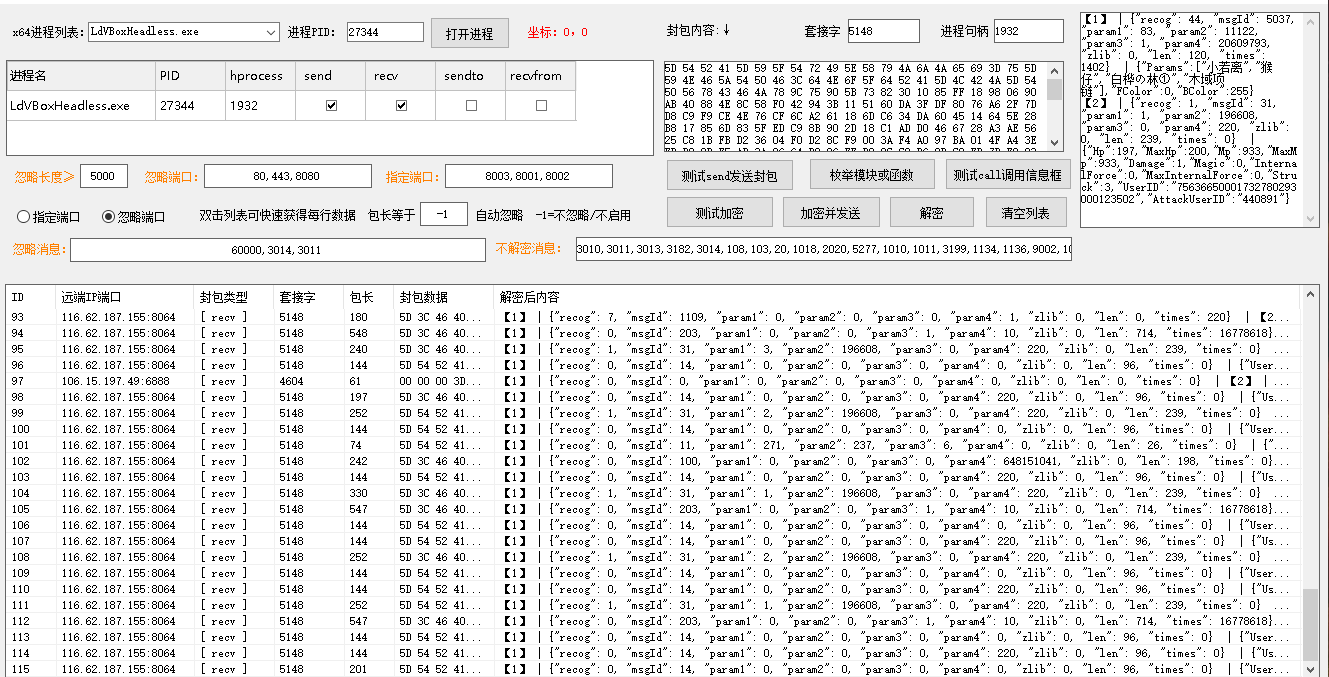This screenshot has width=1329, height=677.
Task: Enable the recvfrom checkbox for LdVBoxHeadless.exe
Action: [541, 105]
